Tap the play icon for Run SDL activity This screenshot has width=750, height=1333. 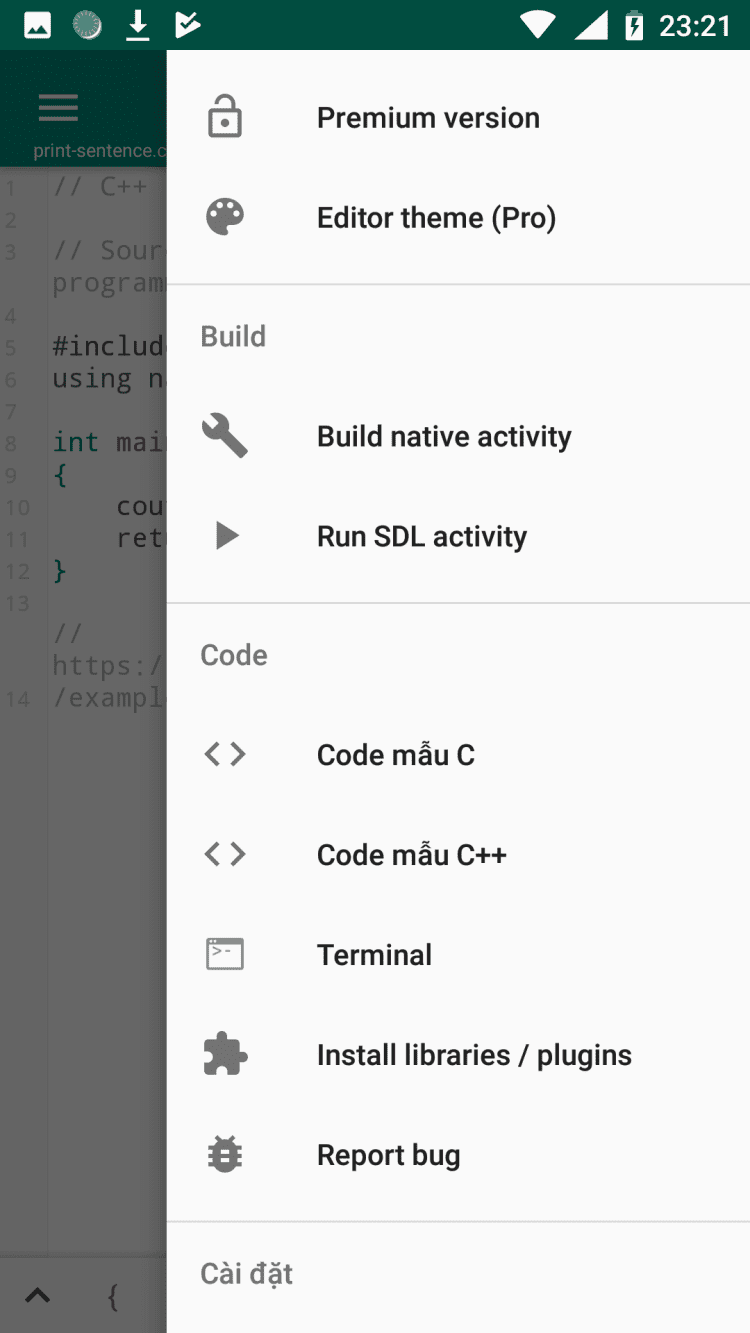[227, 536]
